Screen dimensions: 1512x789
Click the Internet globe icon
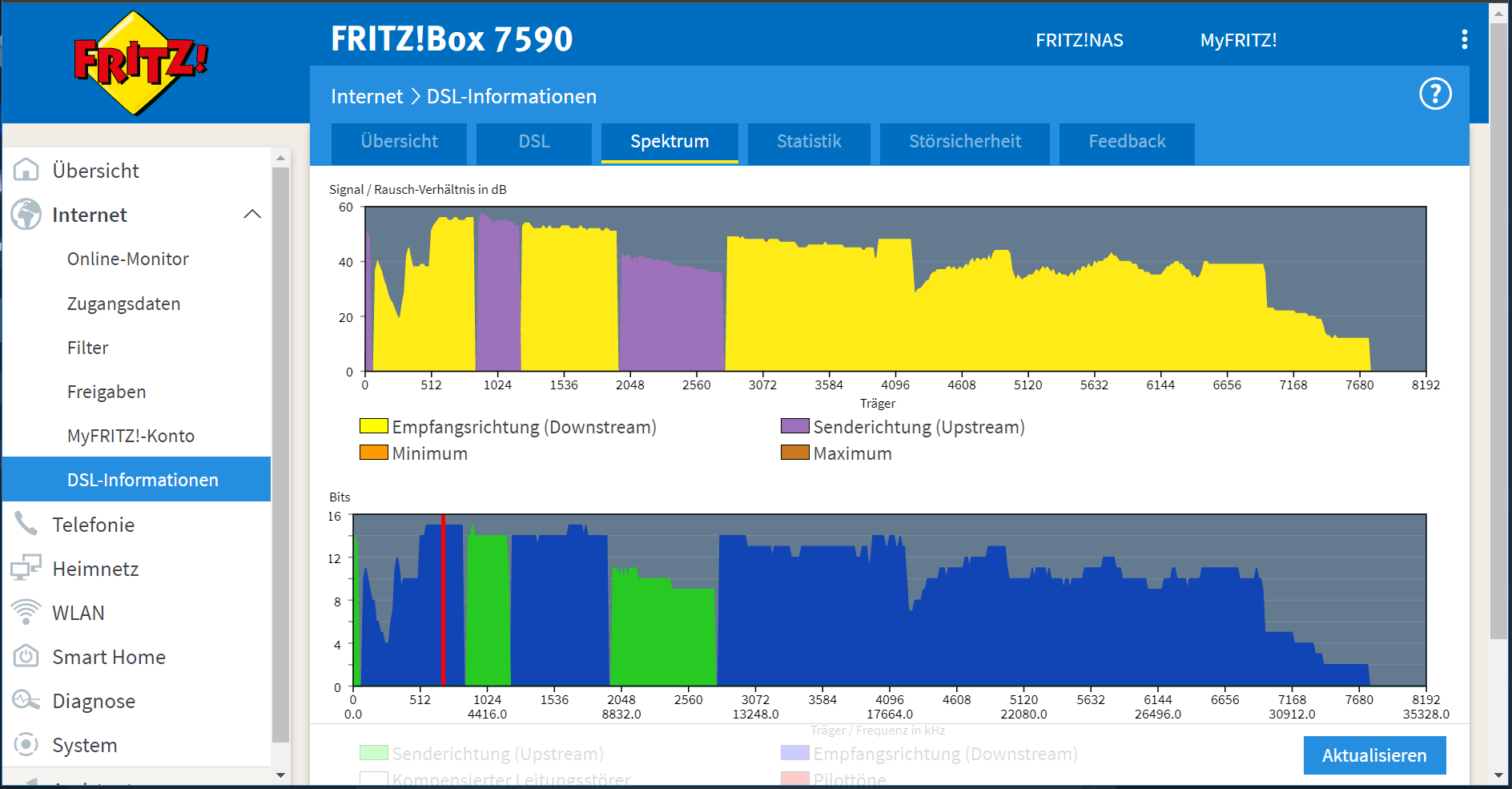(x=26, y=214)
